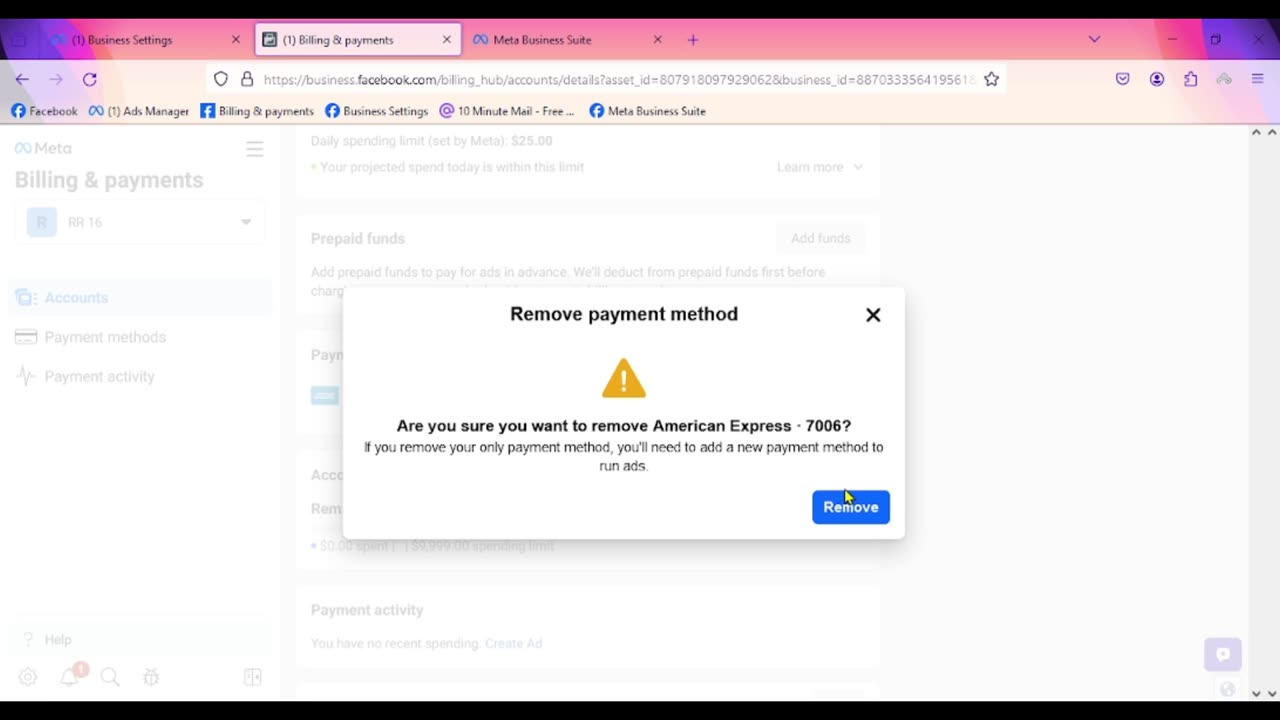
Task: Go back with browser back arrow
Action: pos(22,79)
